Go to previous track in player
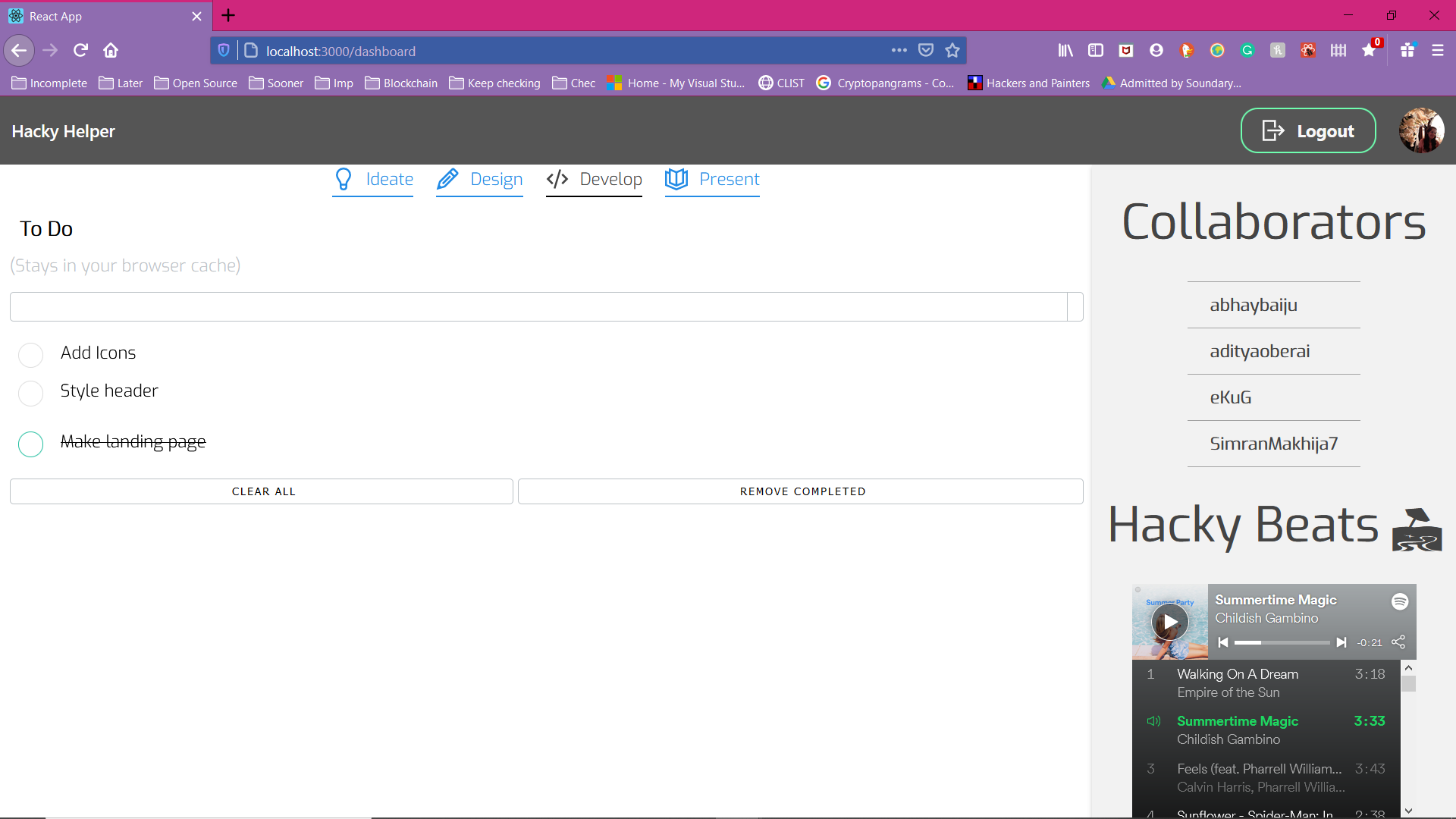The width and height of the screenshot is (1456, 819). pyautogui.click(x=1222, y=642)
